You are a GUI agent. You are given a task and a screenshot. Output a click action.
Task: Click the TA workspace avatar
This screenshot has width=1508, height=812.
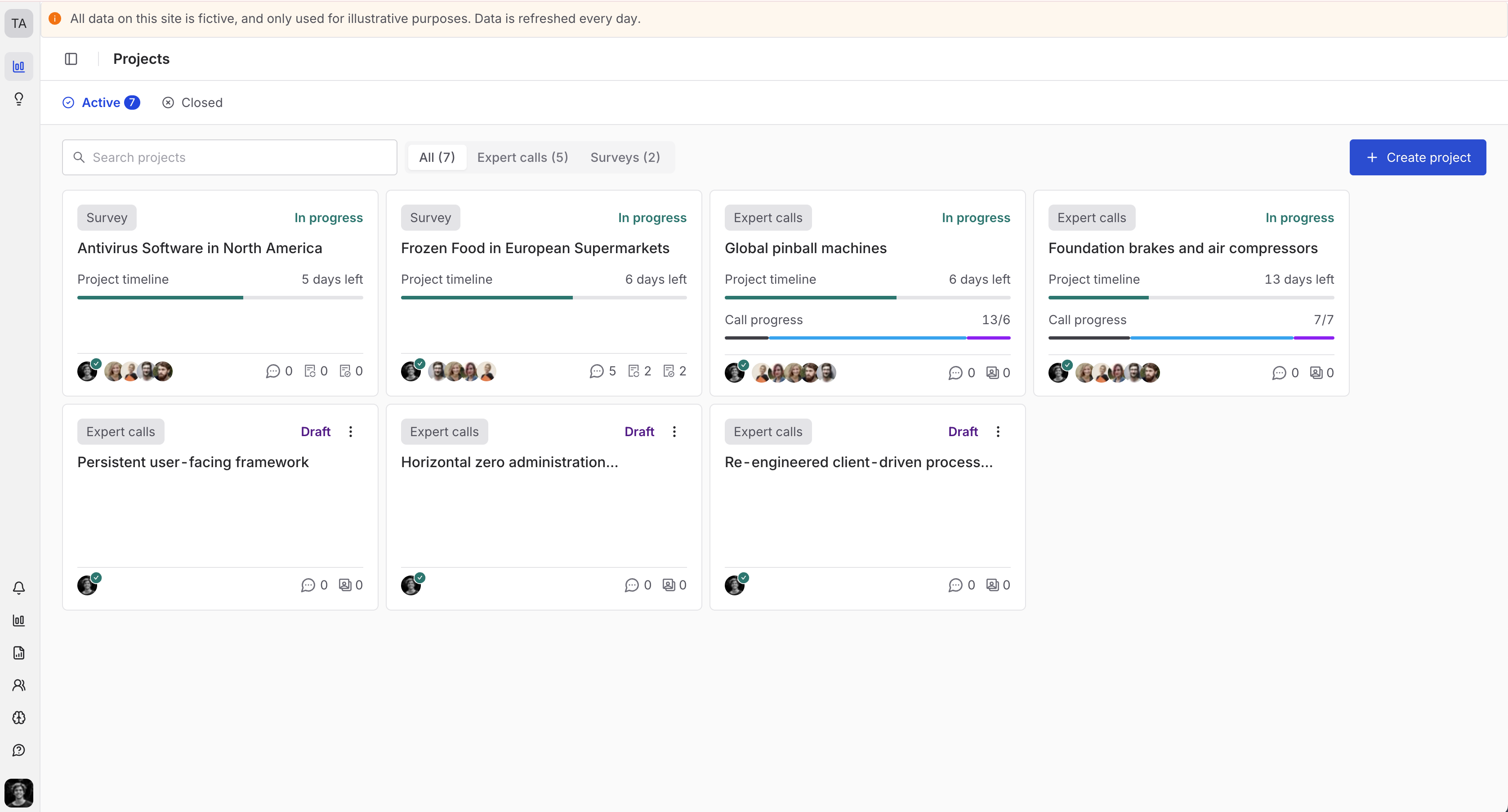(x=19, y=23)
